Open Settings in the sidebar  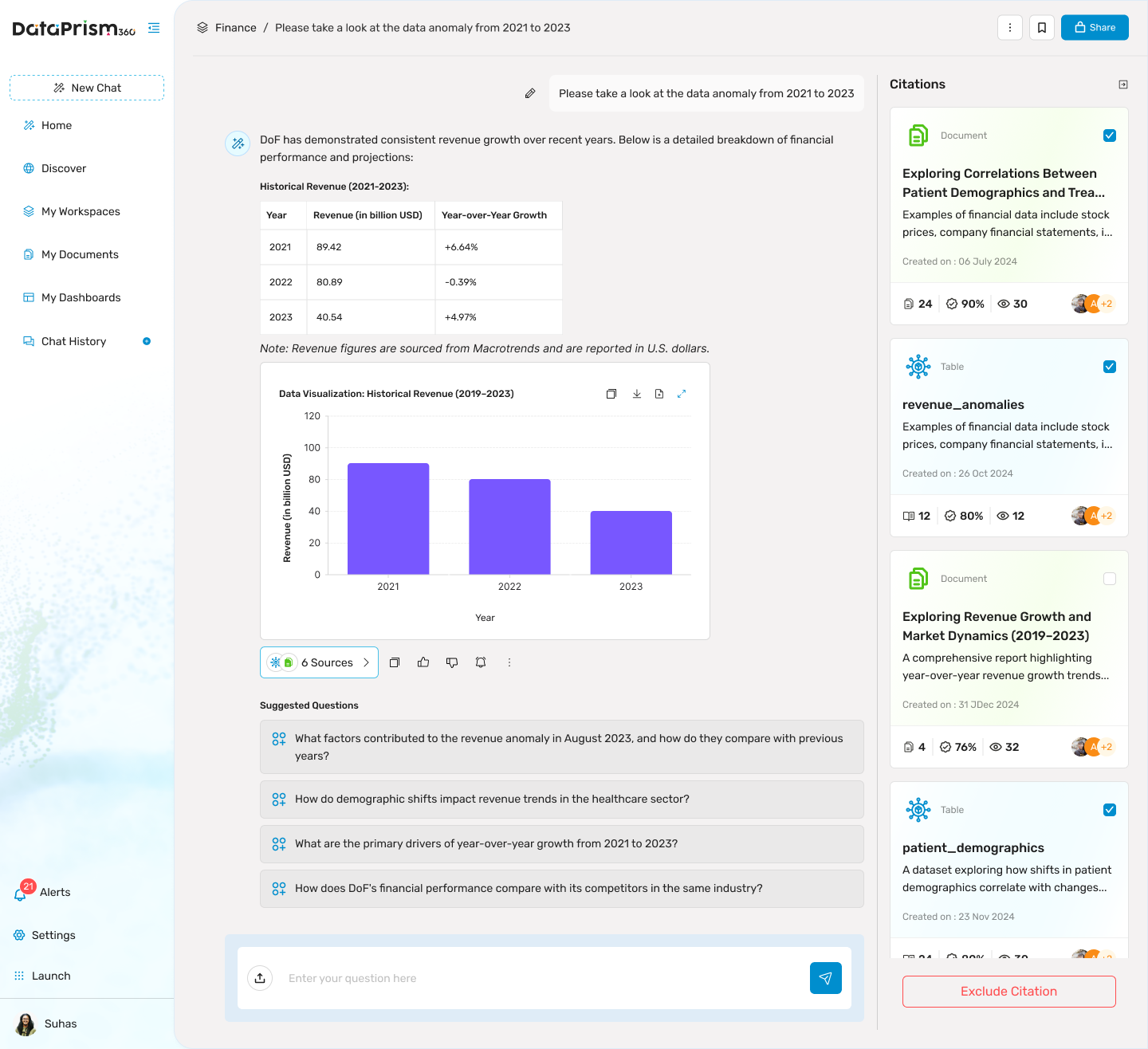pyautogui.click(x=45, y=935)
